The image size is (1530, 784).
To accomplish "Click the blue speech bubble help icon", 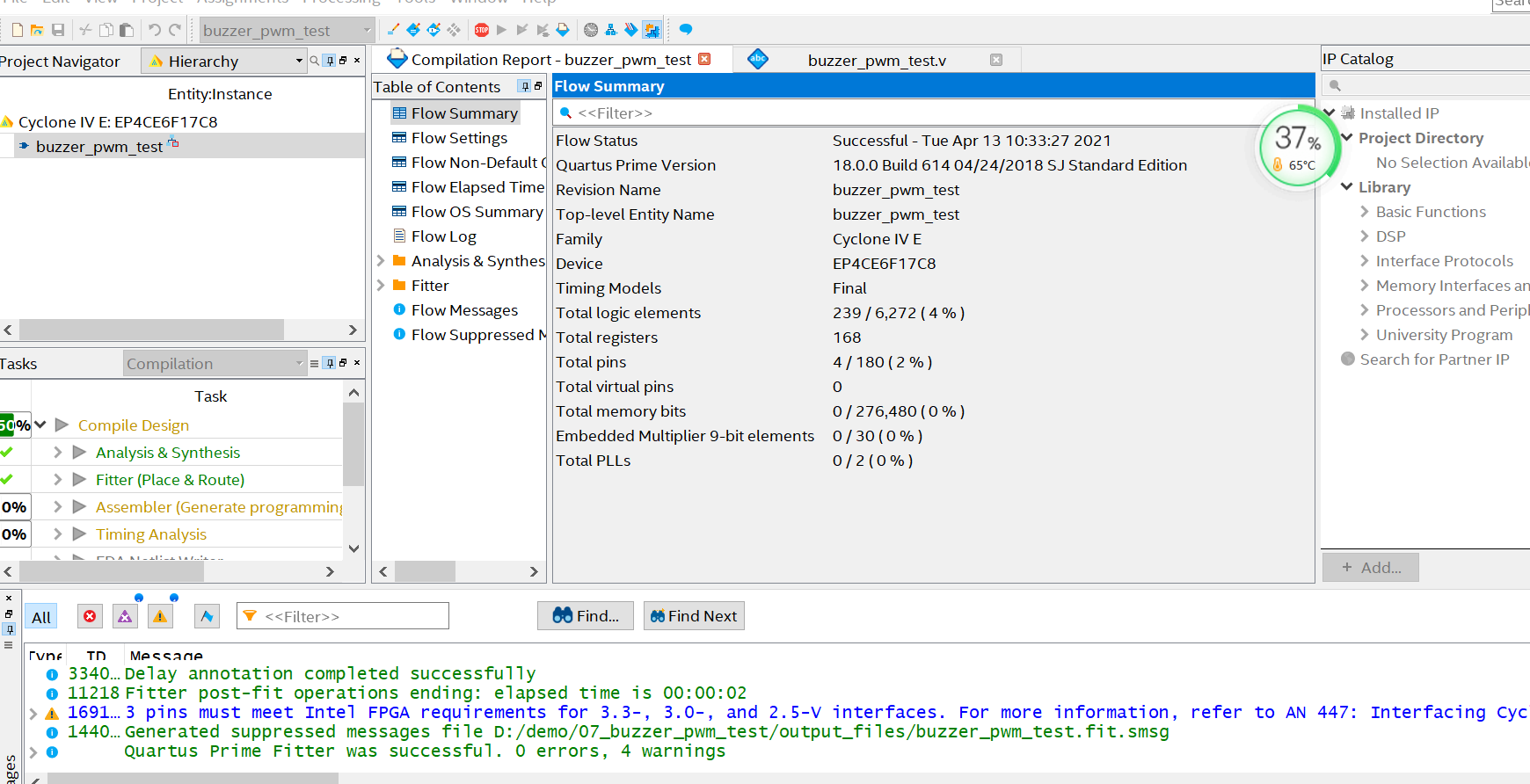I will pyautogui.click(x=686, y=30).
